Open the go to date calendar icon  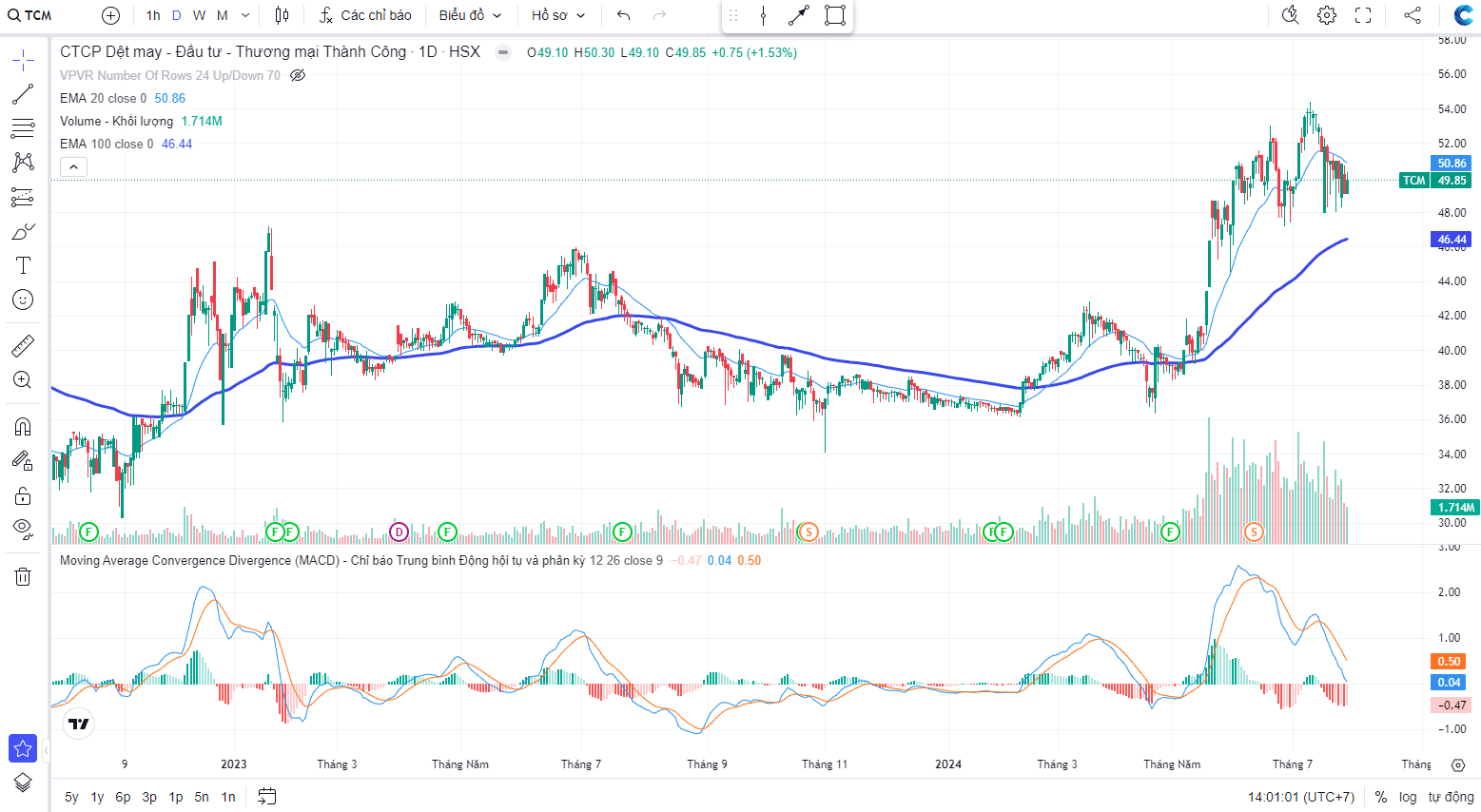click(x=267, y=797)
